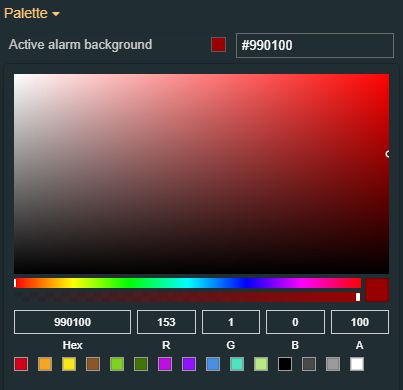Click the R value field showing 153

(166, 322)
